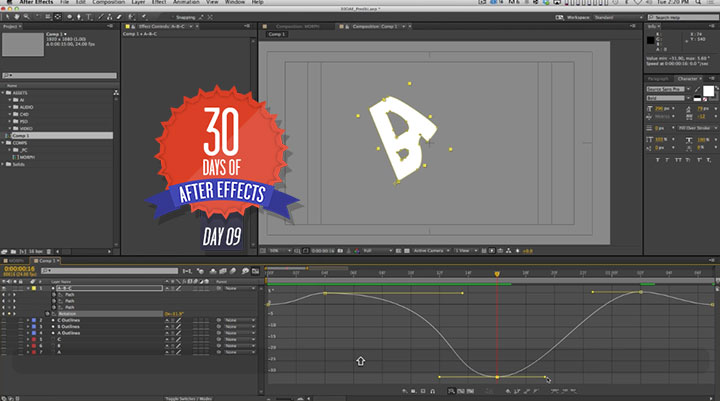Select the Clone Stamp tool

click(109, 17)
